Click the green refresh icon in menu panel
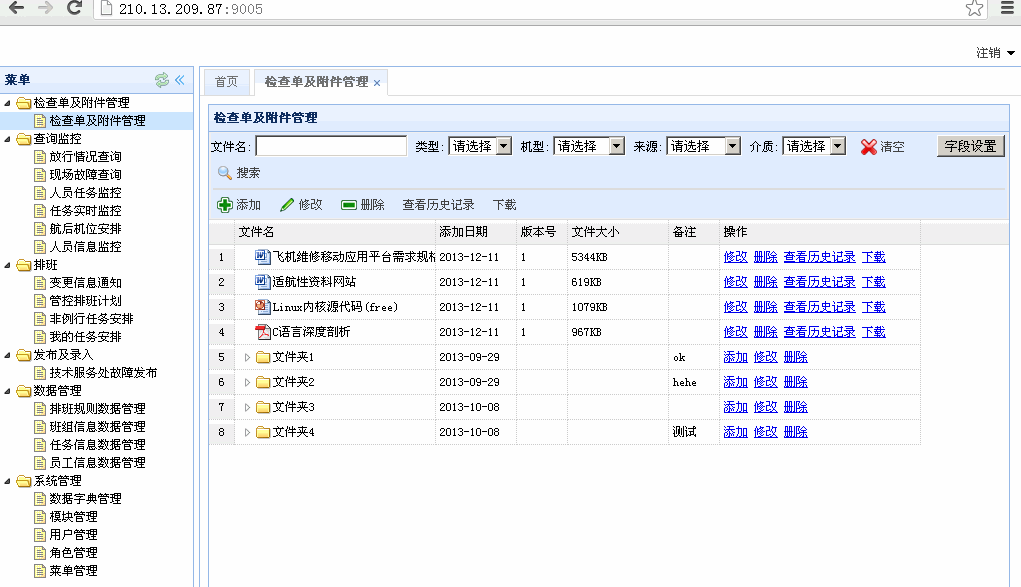 point(161,79)
